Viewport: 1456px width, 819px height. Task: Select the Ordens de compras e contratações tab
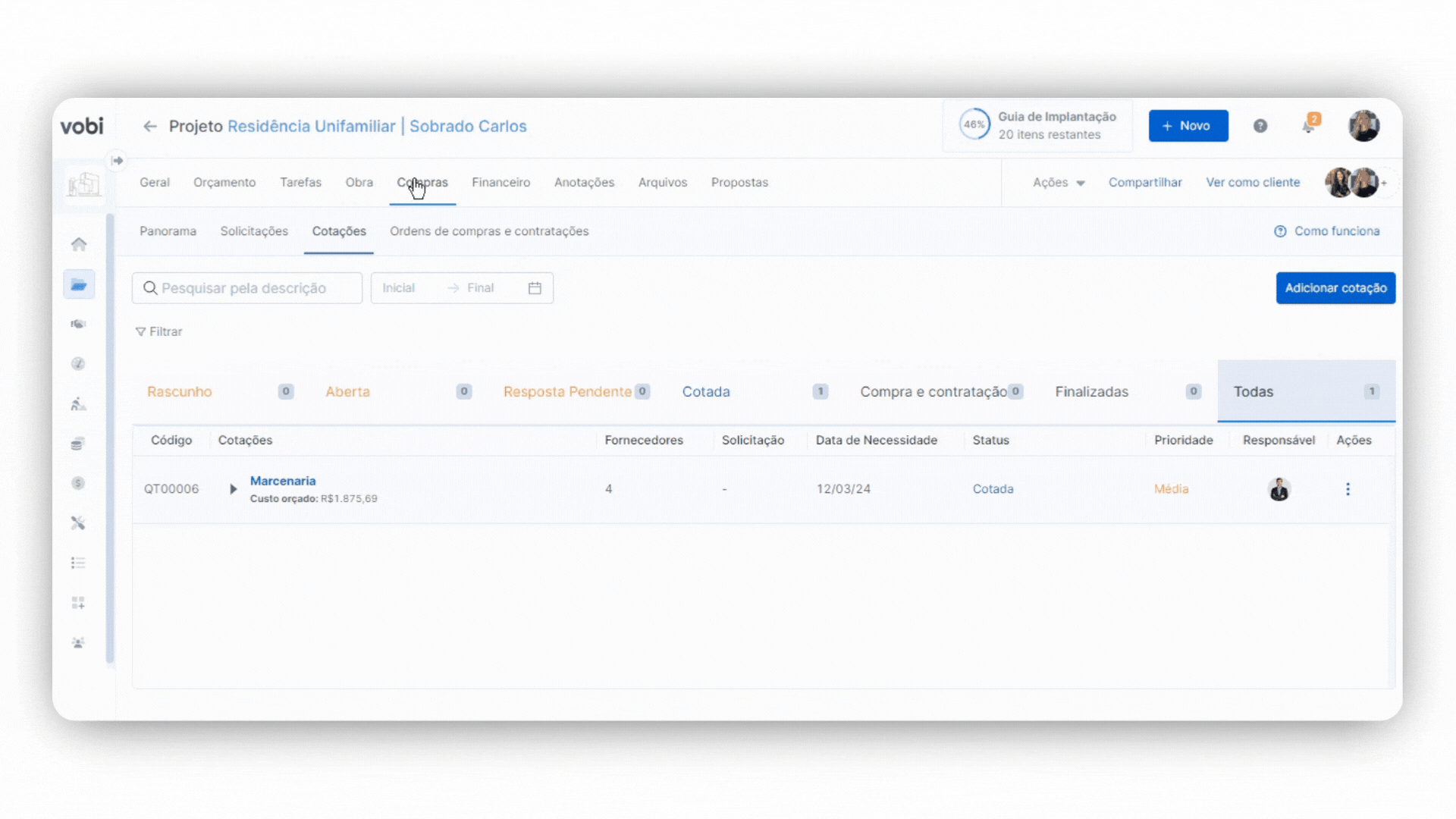489,231
